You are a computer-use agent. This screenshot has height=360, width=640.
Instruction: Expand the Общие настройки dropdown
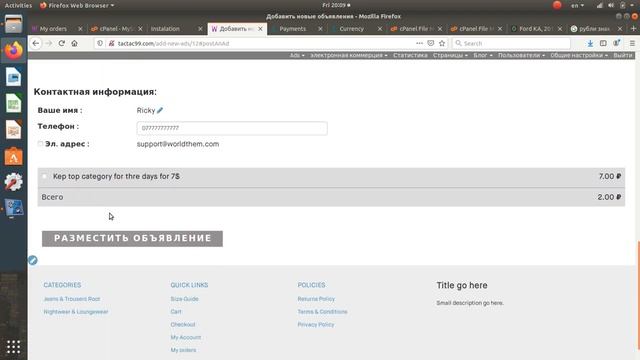click(x=579, y=55)
